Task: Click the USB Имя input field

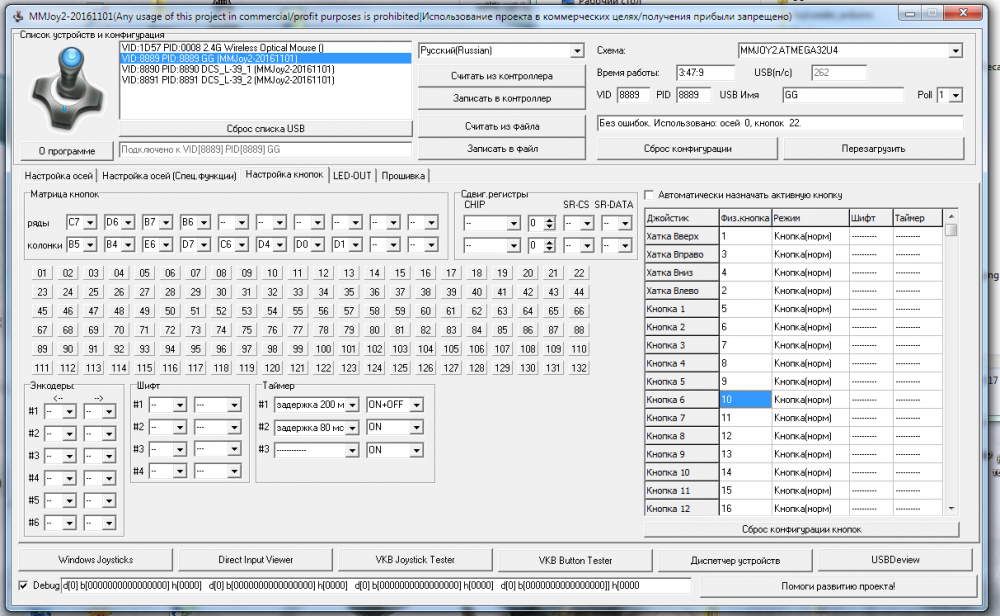Action: tap(842, 95)
